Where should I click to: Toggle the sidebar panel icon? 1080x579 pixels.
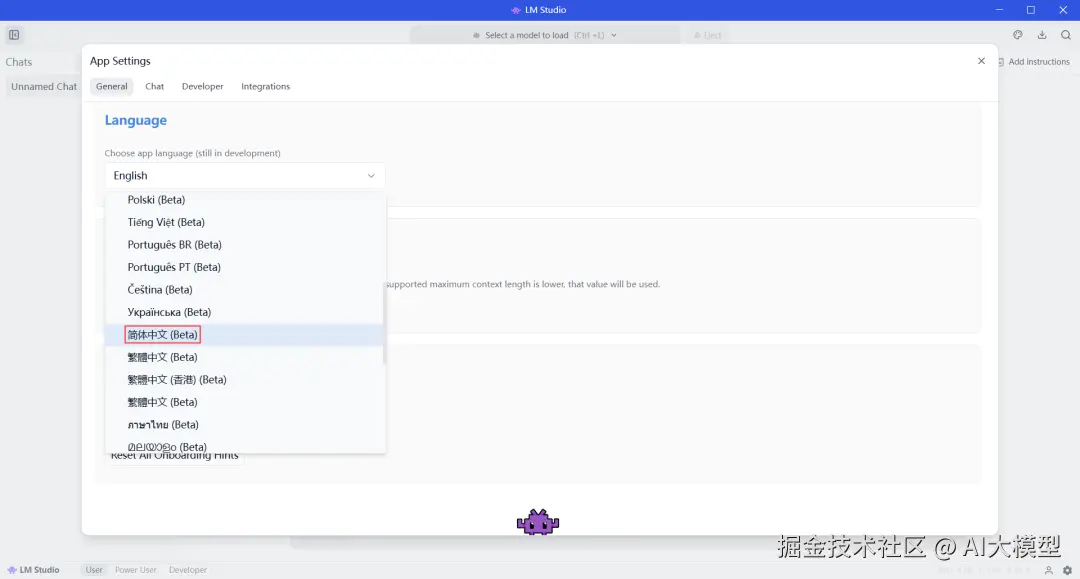[x=14, y=35]
